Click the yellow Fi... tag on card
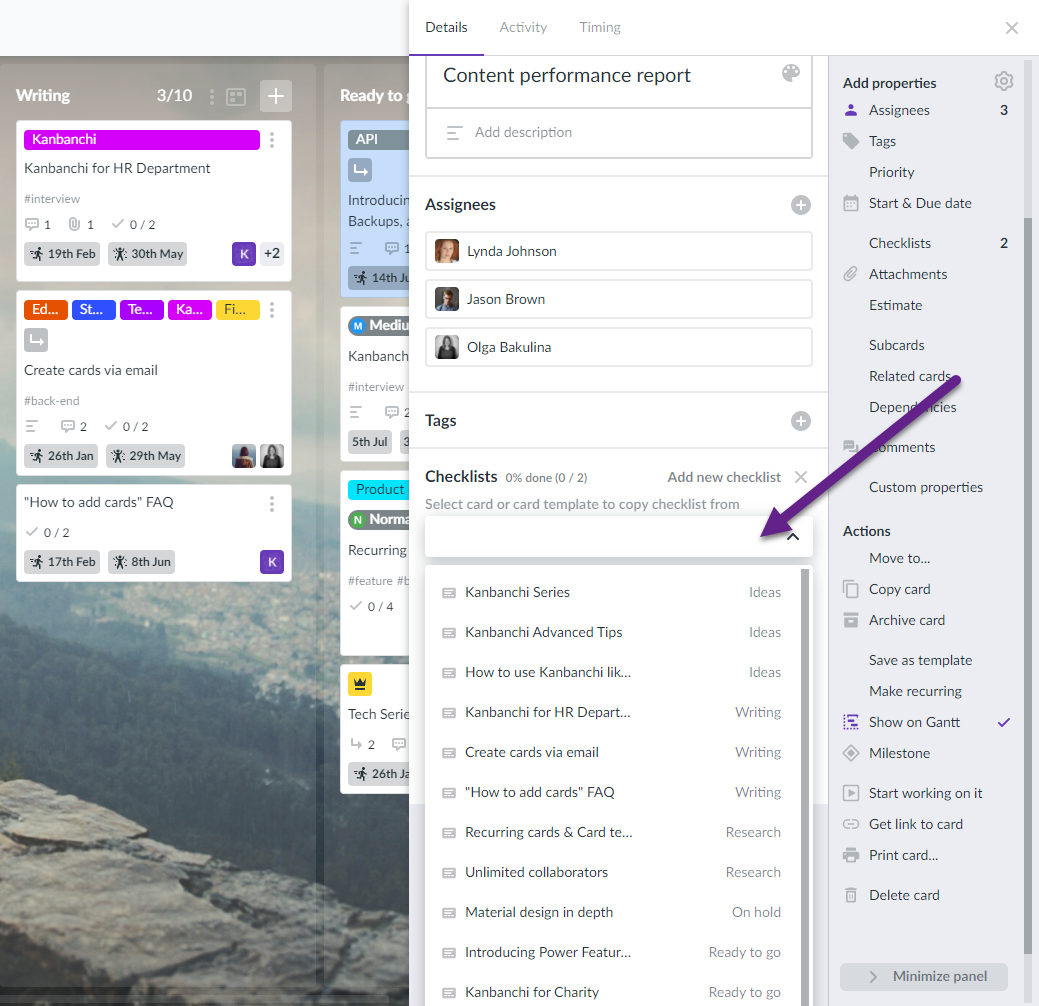 (237, 309)
